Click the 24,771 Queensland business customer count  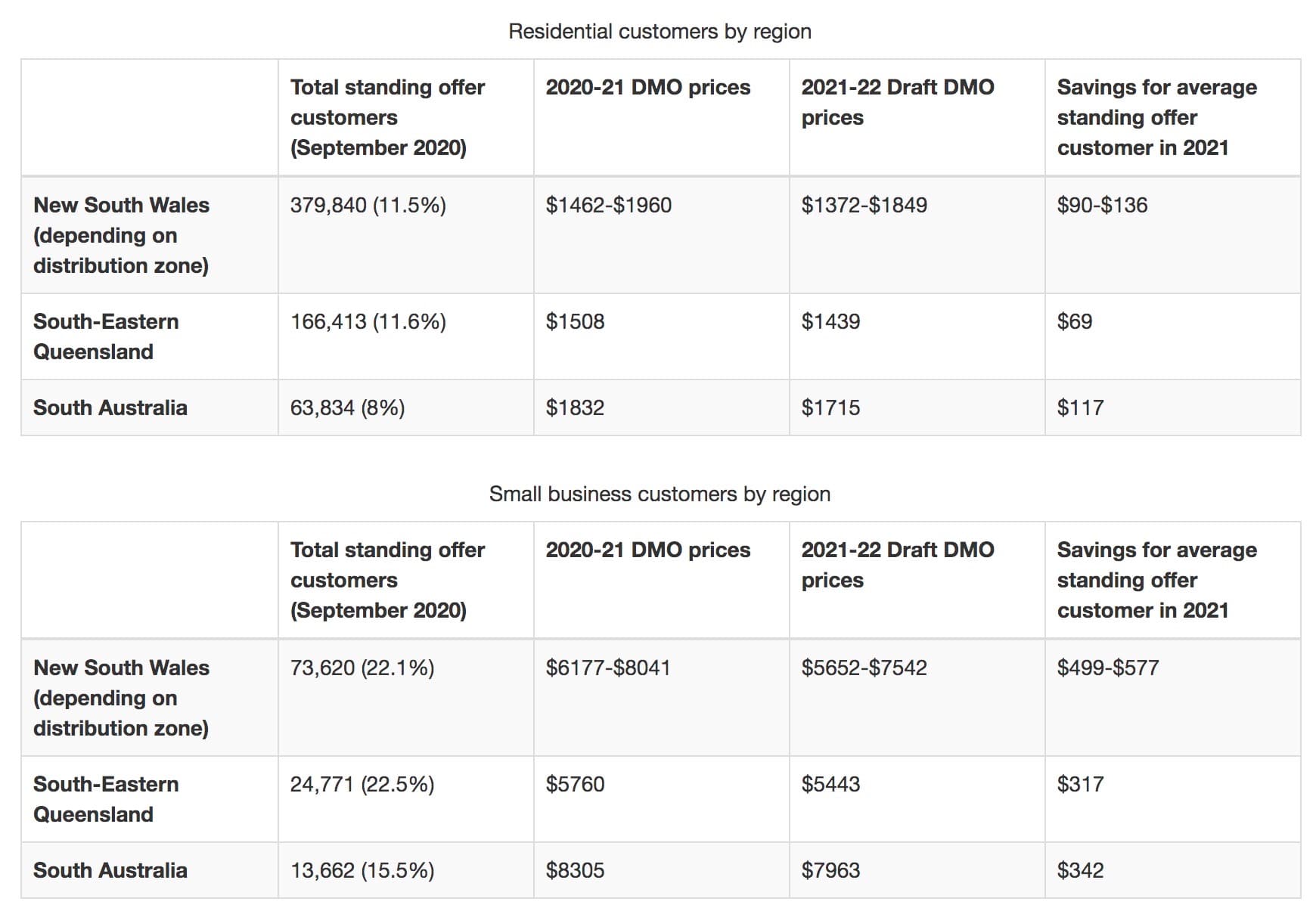363,784
